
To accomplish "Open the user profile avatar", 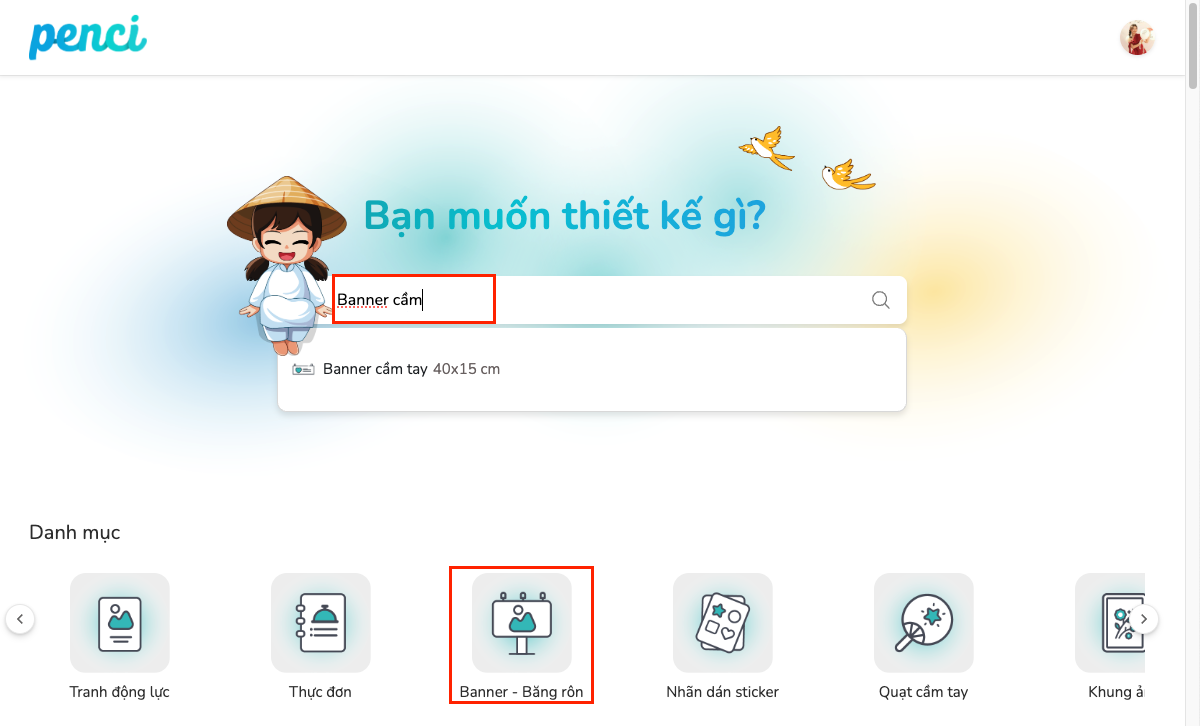I will coord(1137,38).
